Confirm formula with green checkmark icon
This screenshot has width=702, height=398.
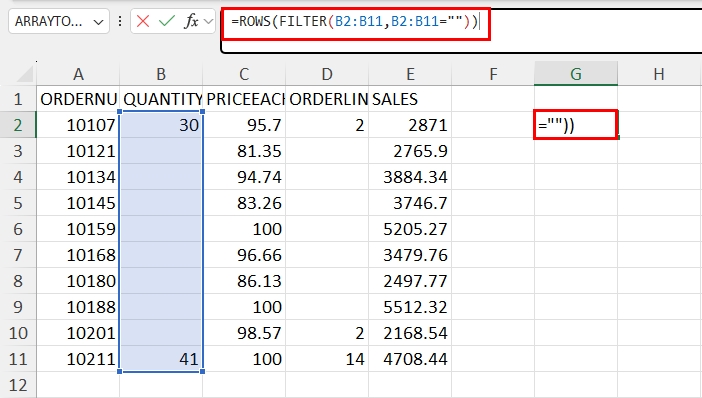tap(167, 21)
